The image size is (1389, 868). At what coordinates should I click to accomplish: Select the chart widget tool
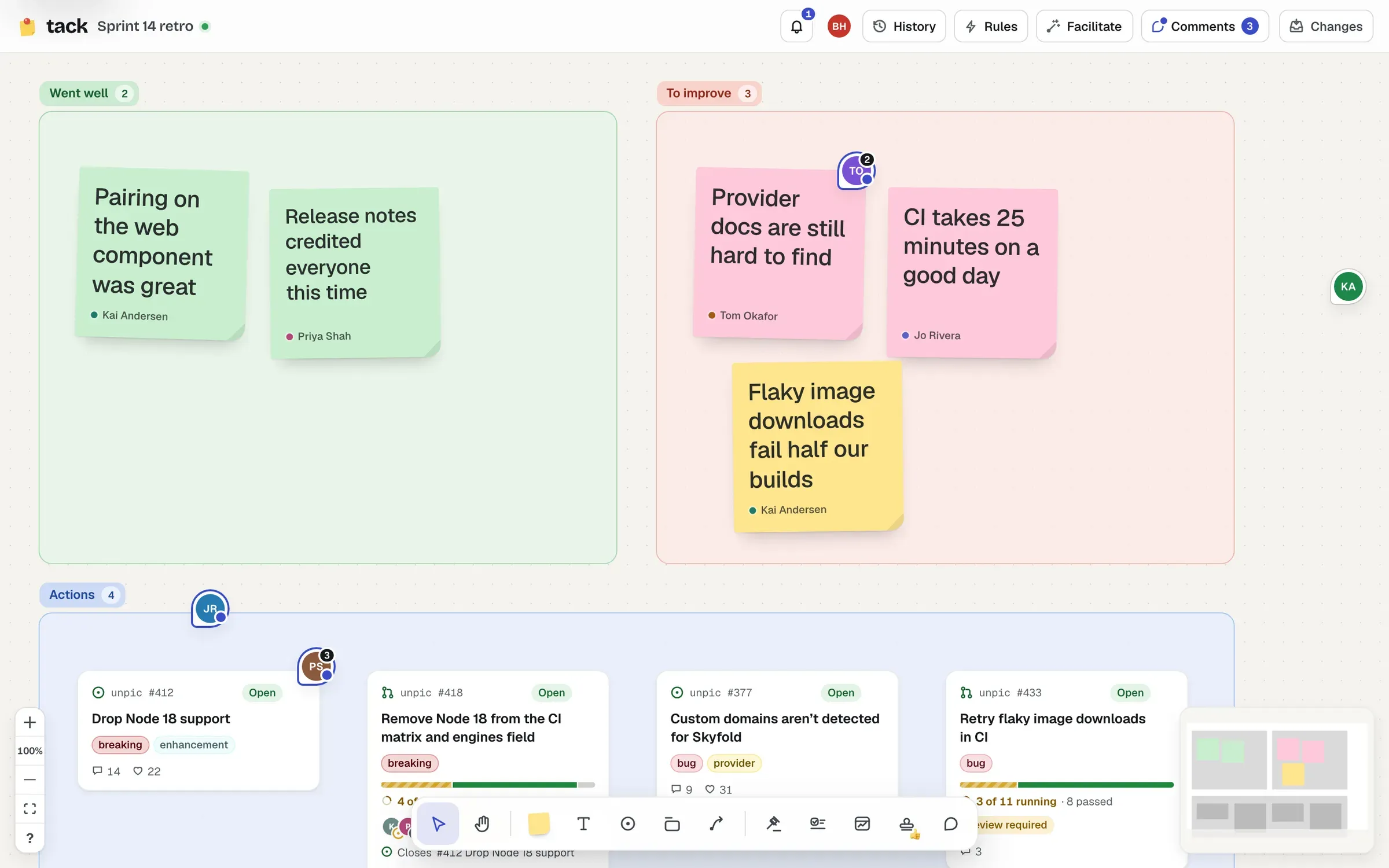pyautogui.click(x=862, y=823)
